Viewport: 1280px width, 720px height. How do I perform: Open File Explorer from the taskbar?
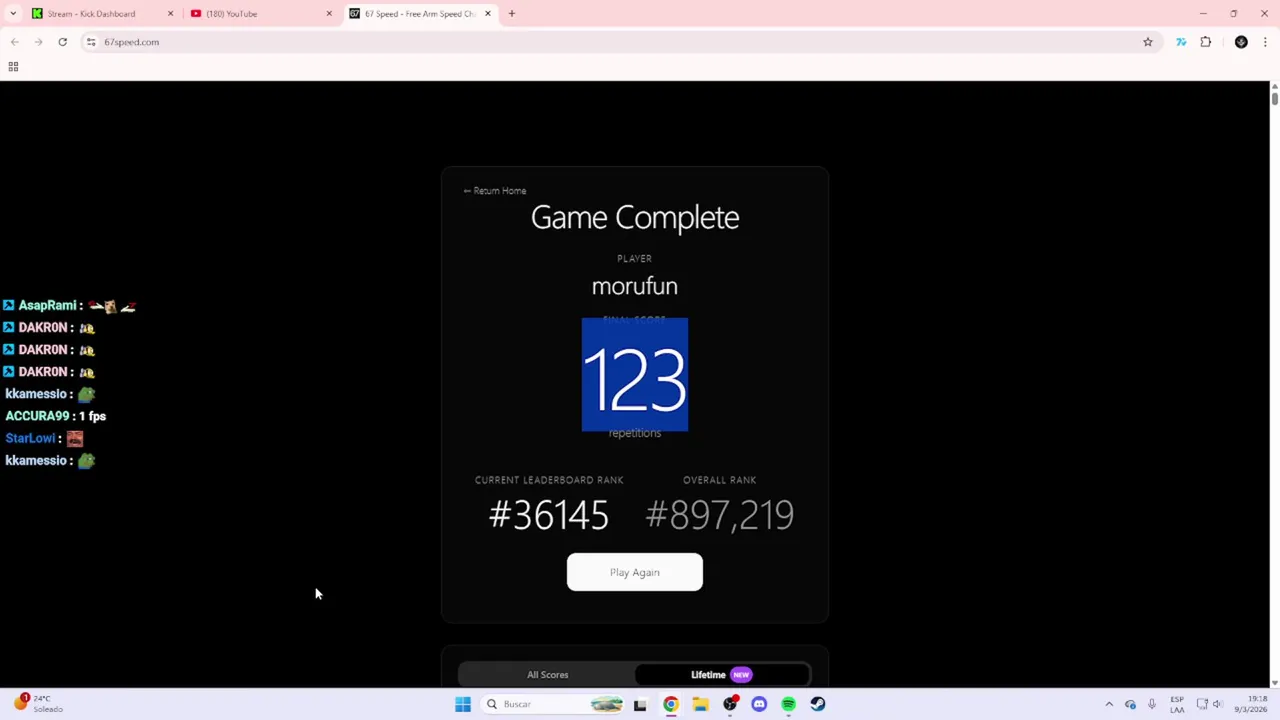(x=700, y=704)
